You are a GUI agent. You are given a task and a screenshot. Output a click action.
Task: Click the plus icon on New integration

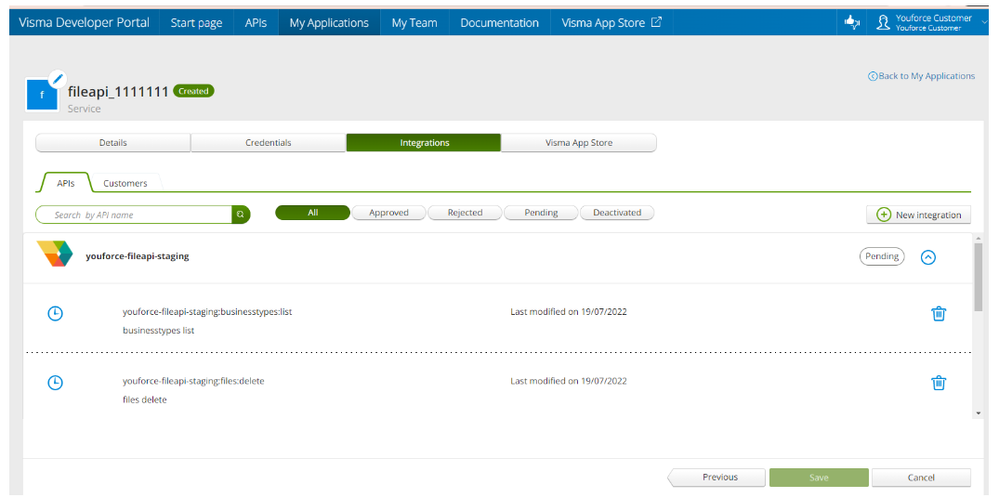[884, 215]
